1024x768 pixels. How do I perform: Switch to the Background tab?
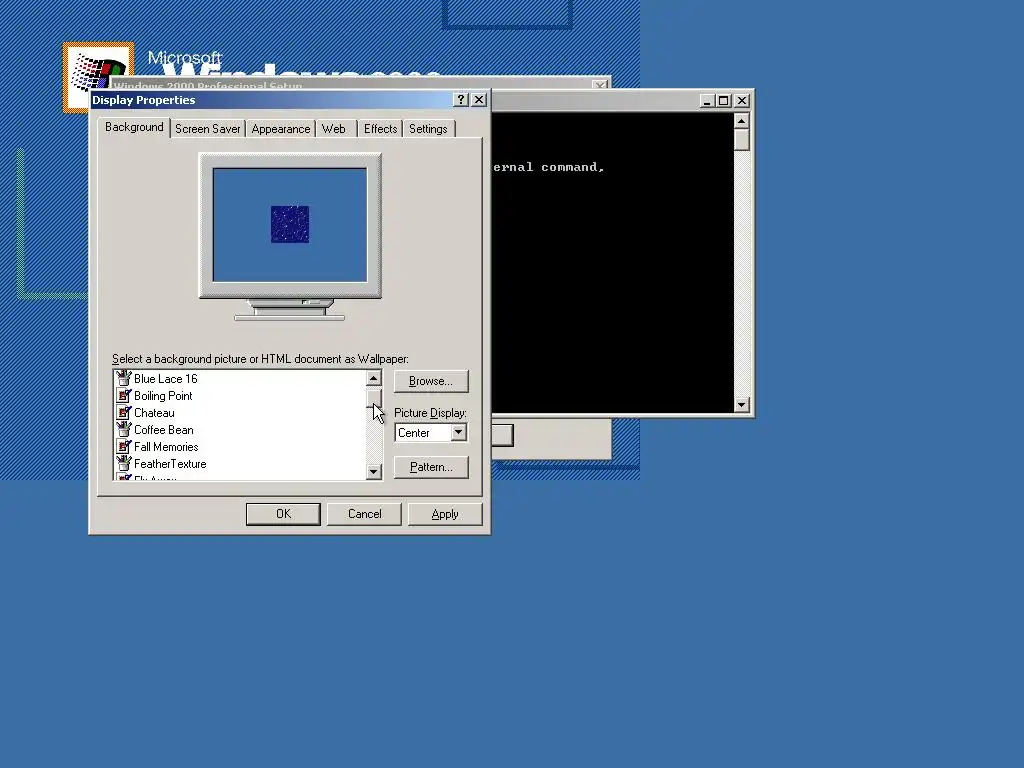coord(134,127)
